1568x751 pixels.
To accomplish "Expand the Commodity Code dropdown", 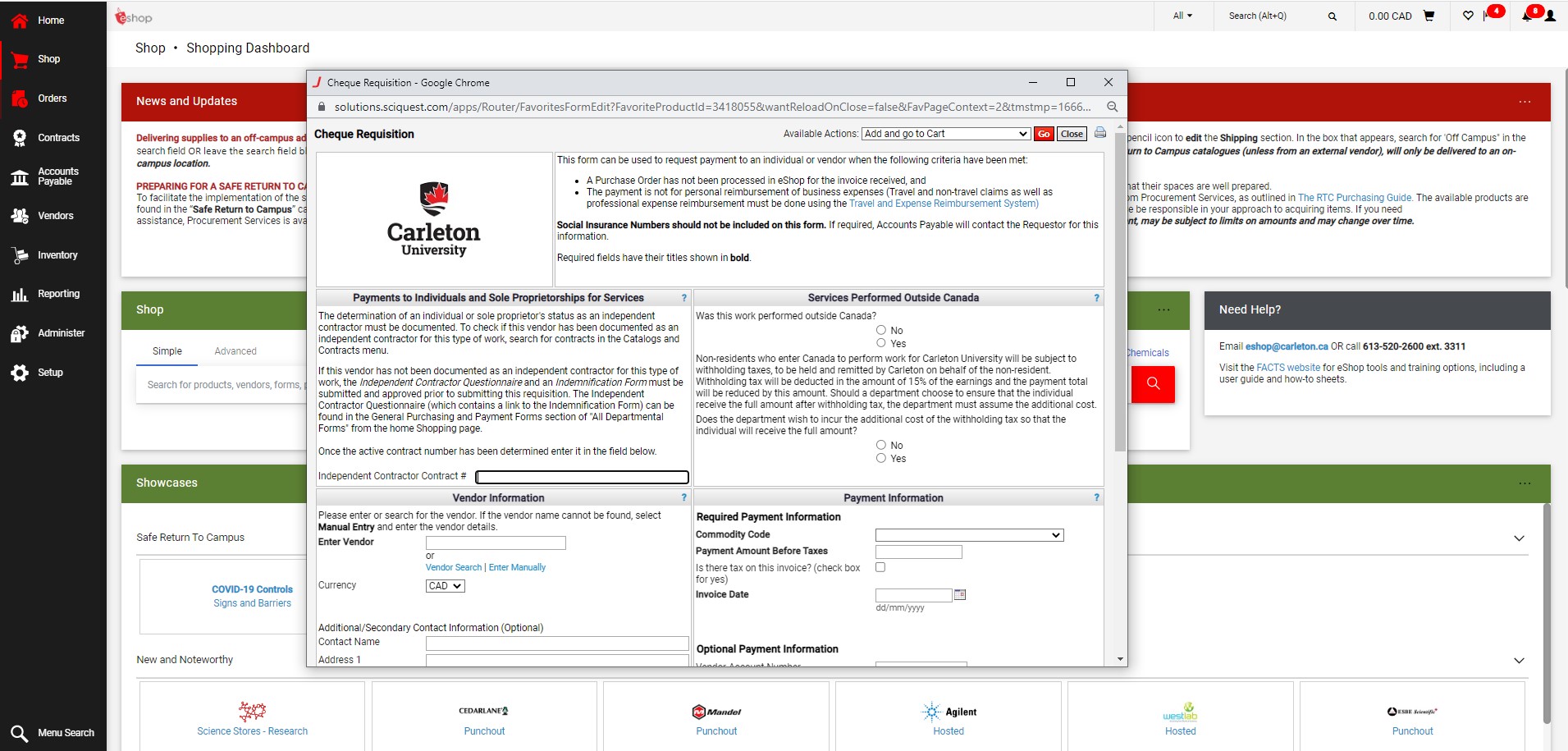I will (969, 535).
